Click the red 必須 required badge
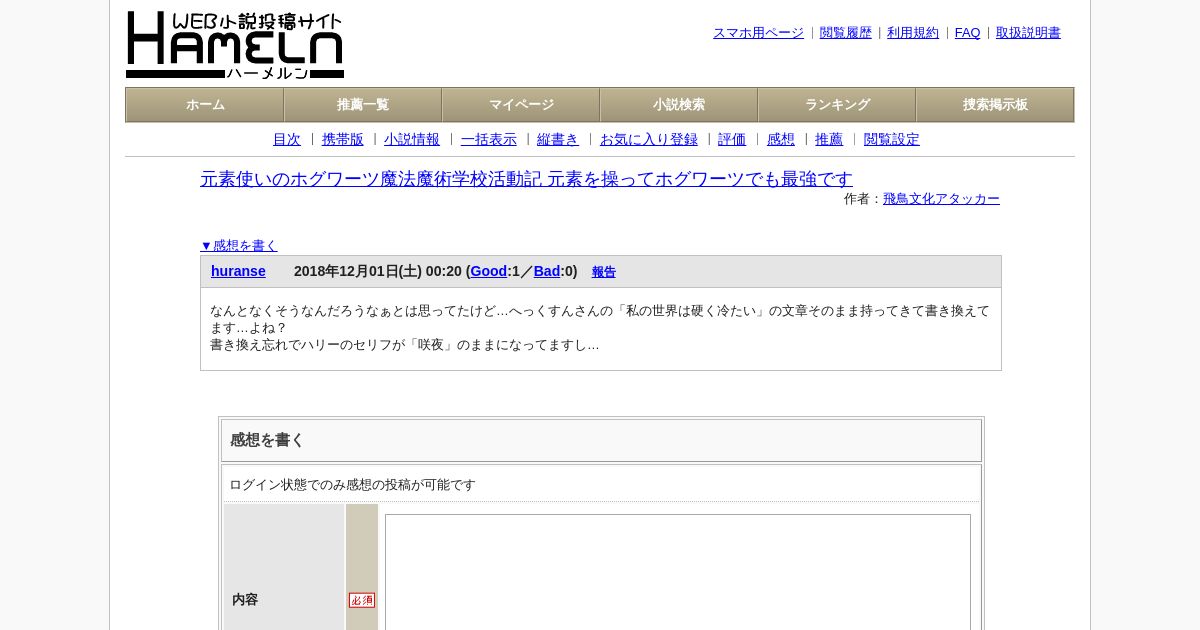This screenshot has width=1200, height=630. point(362,600)
